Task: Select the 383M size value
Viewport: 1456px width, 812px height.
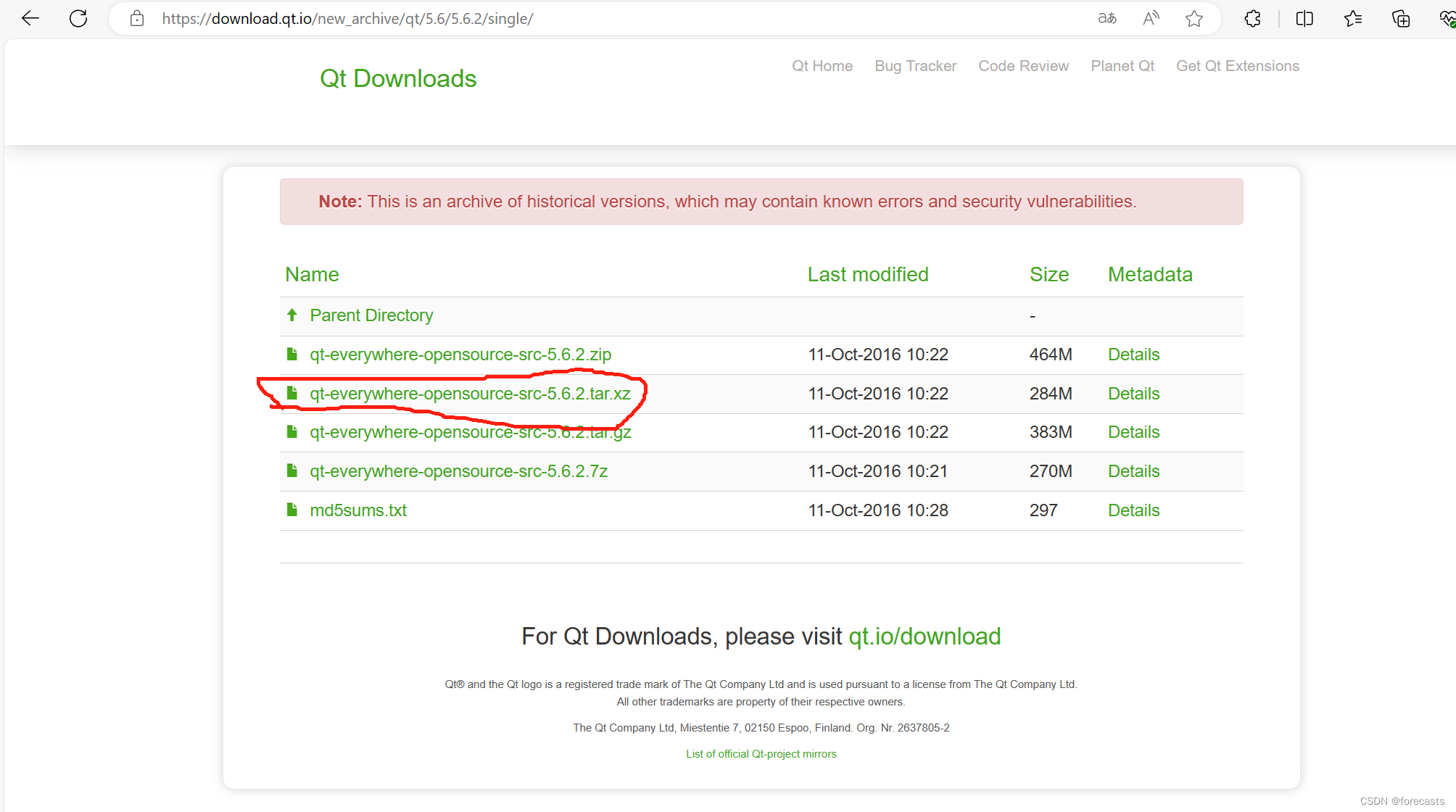Action: [x=1051, y=432]
